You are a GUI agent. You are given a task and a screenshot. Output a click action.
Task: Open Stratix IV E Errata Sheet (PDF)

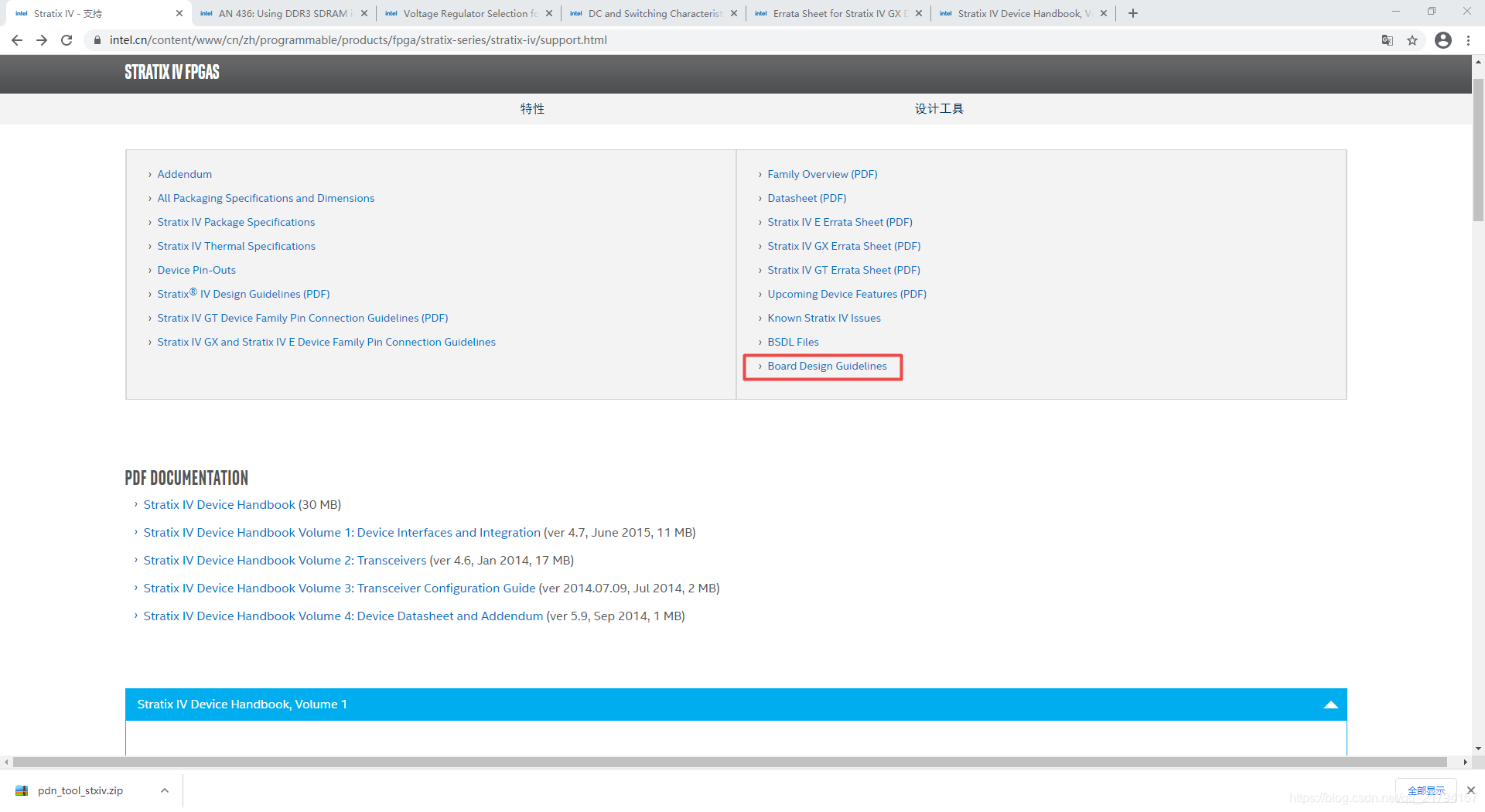tap(840, 222)
